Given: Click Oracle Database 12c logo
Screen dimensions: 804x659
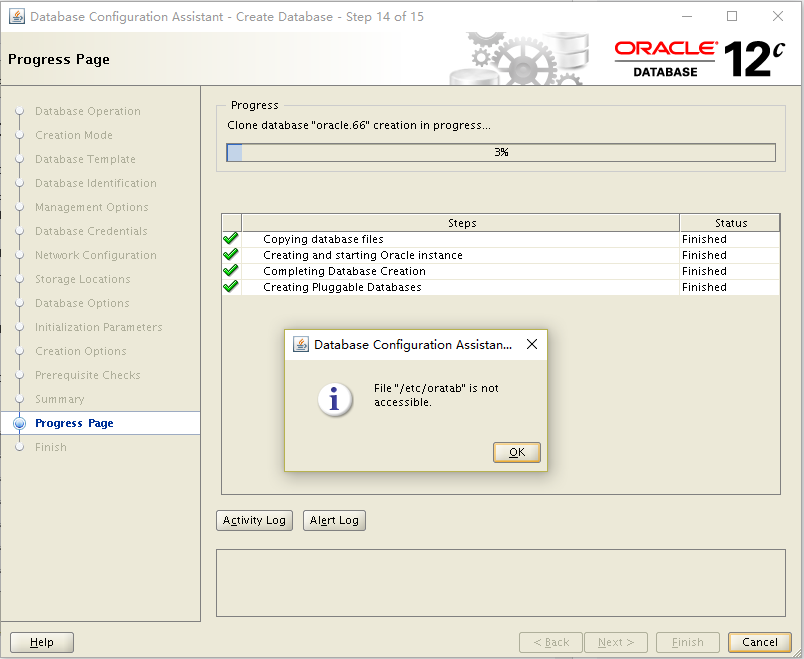Looking at the screenshot, I should tap(699, 59).
